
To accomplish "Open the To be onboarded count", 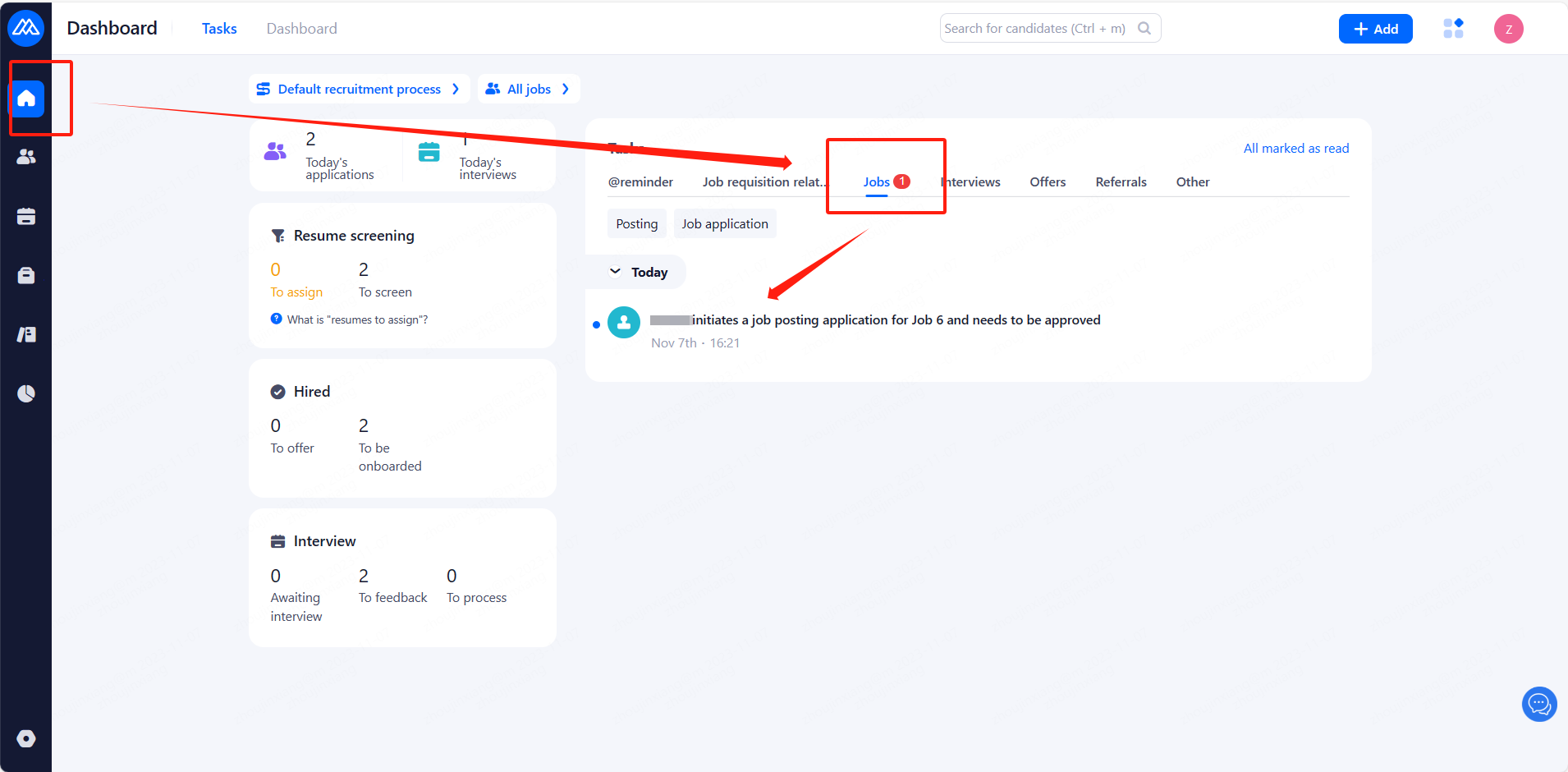I will [x=390, y=445].
